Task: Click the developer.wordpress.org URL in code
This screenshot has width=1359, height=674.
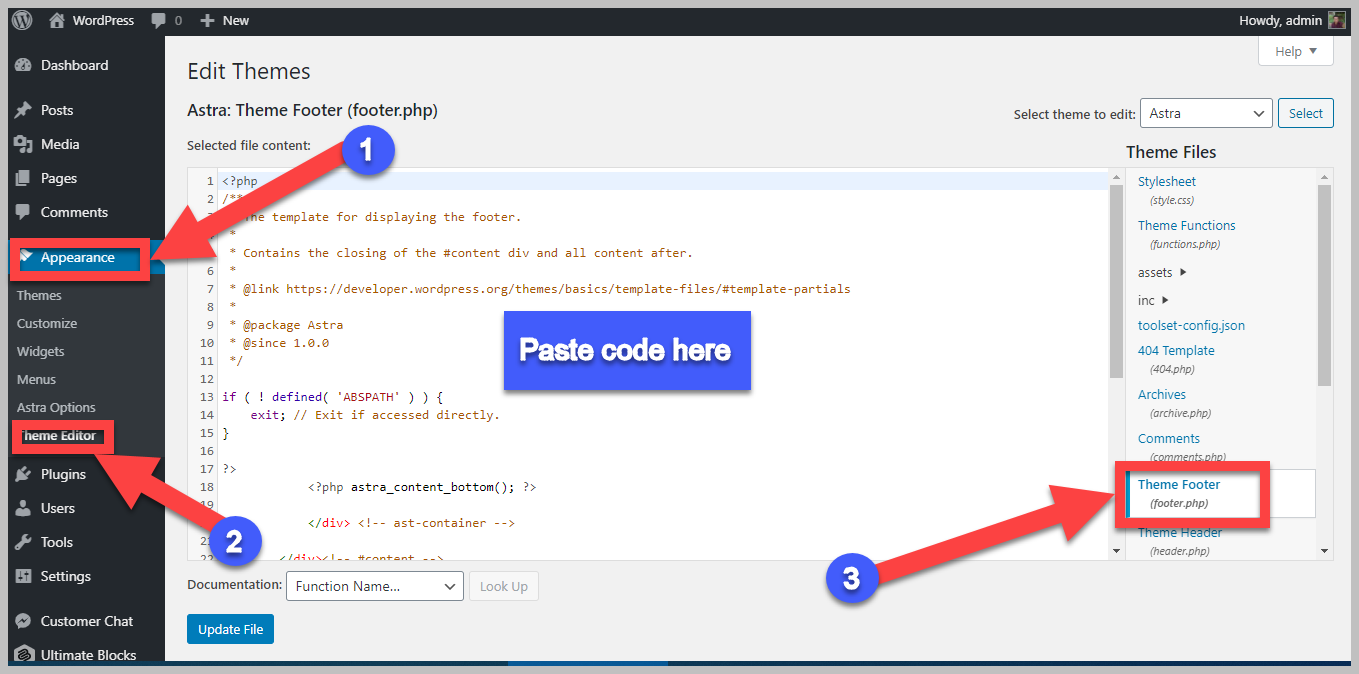Action: pos(568,288)
